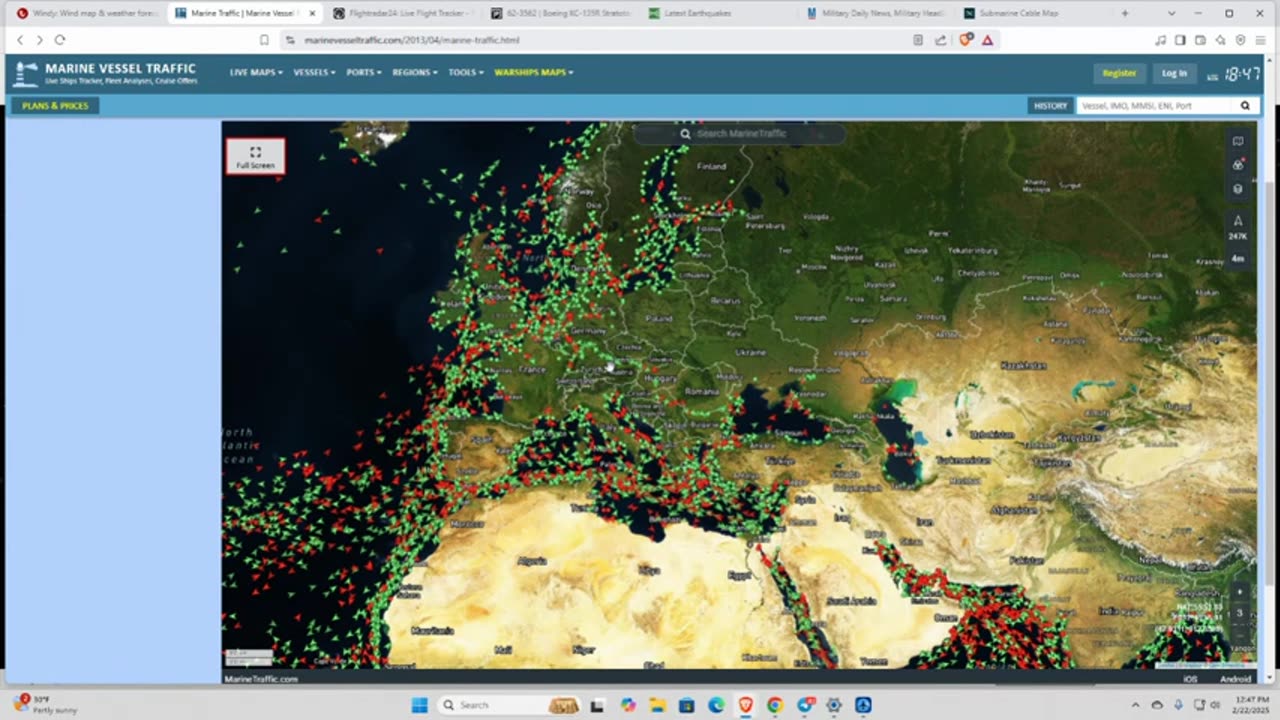
Task: Click the browser forward arrow
Action: tap(39, 40)
